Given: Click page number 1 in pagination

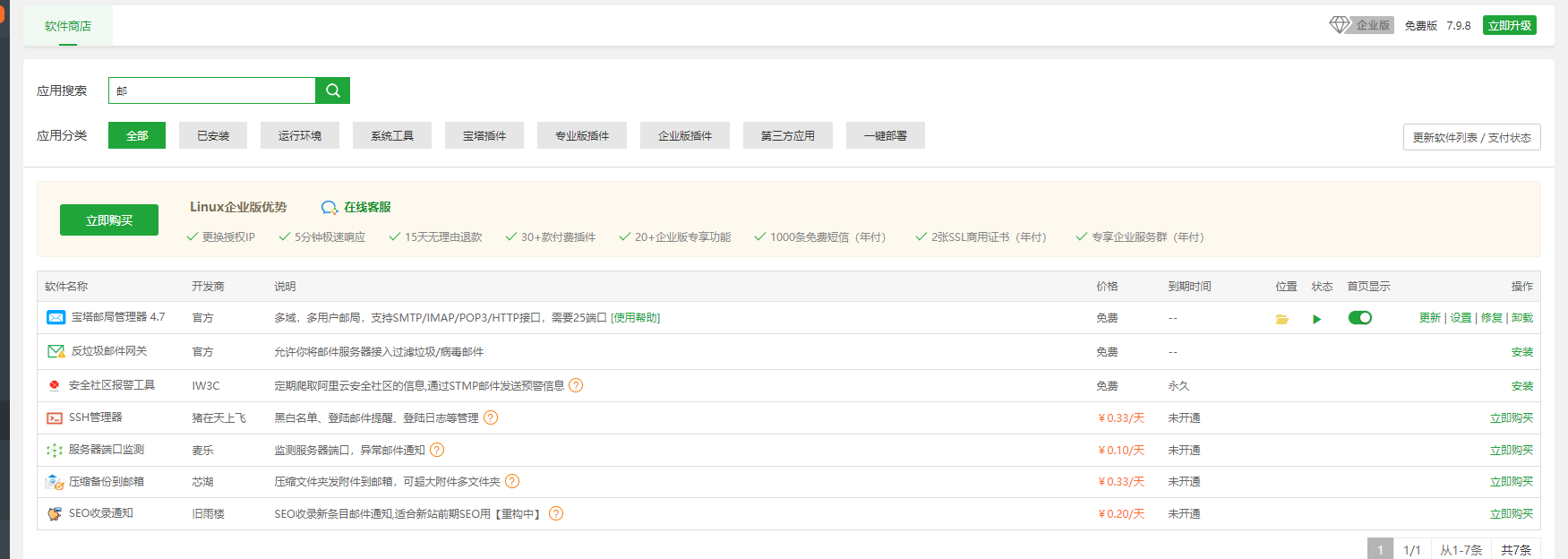Looking at the screenshot, I should pyautogui.click(x=1380, y=549).
